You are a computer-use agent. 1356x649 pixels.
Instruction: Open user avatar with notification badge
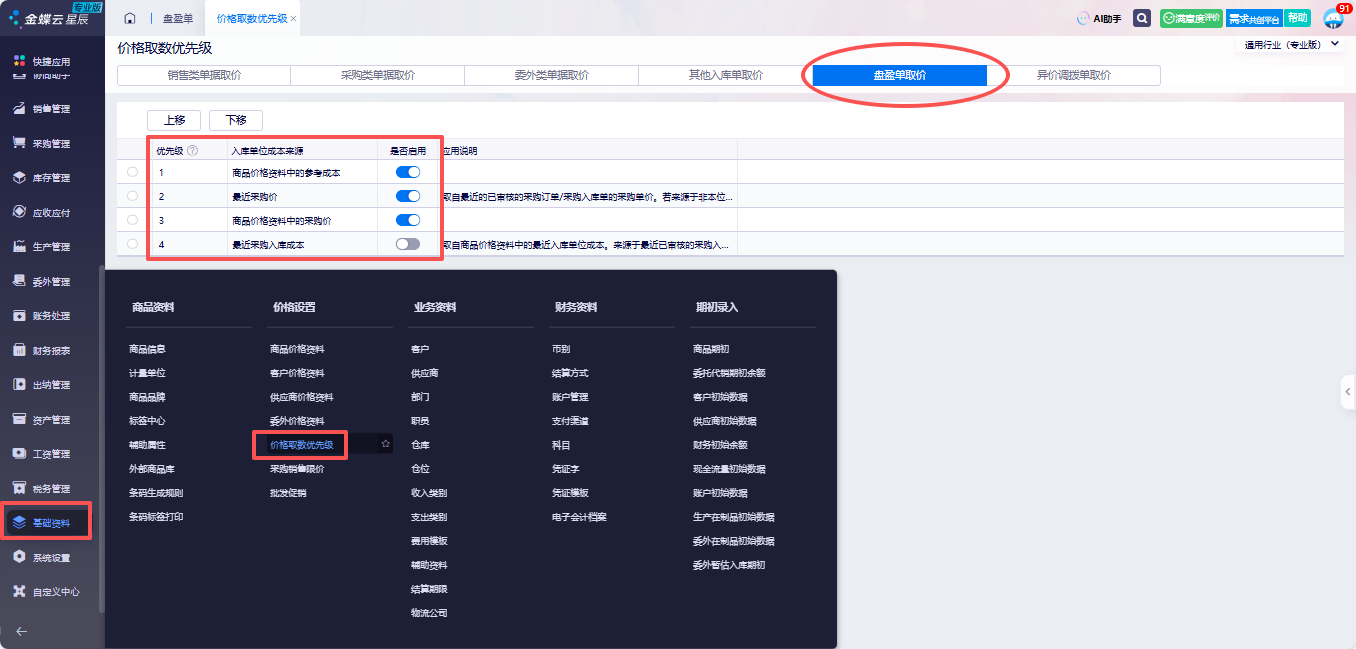tap(1333, 18)
